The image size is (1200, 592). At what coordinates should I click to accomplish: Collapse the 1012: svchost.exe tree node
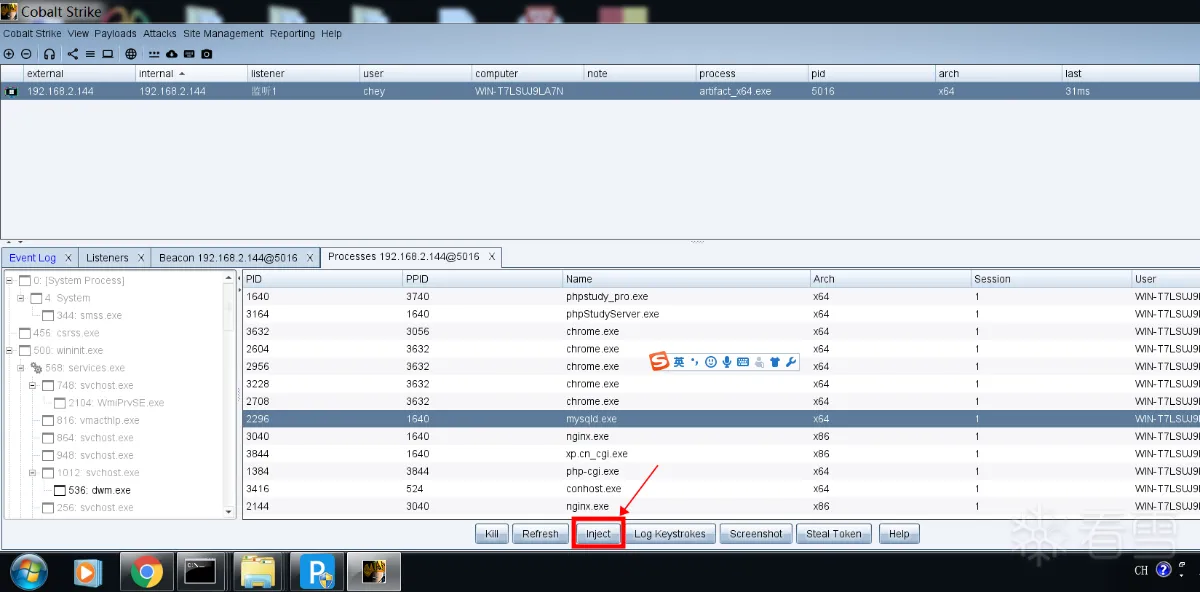pyautogui.click(x=33, y=473)
